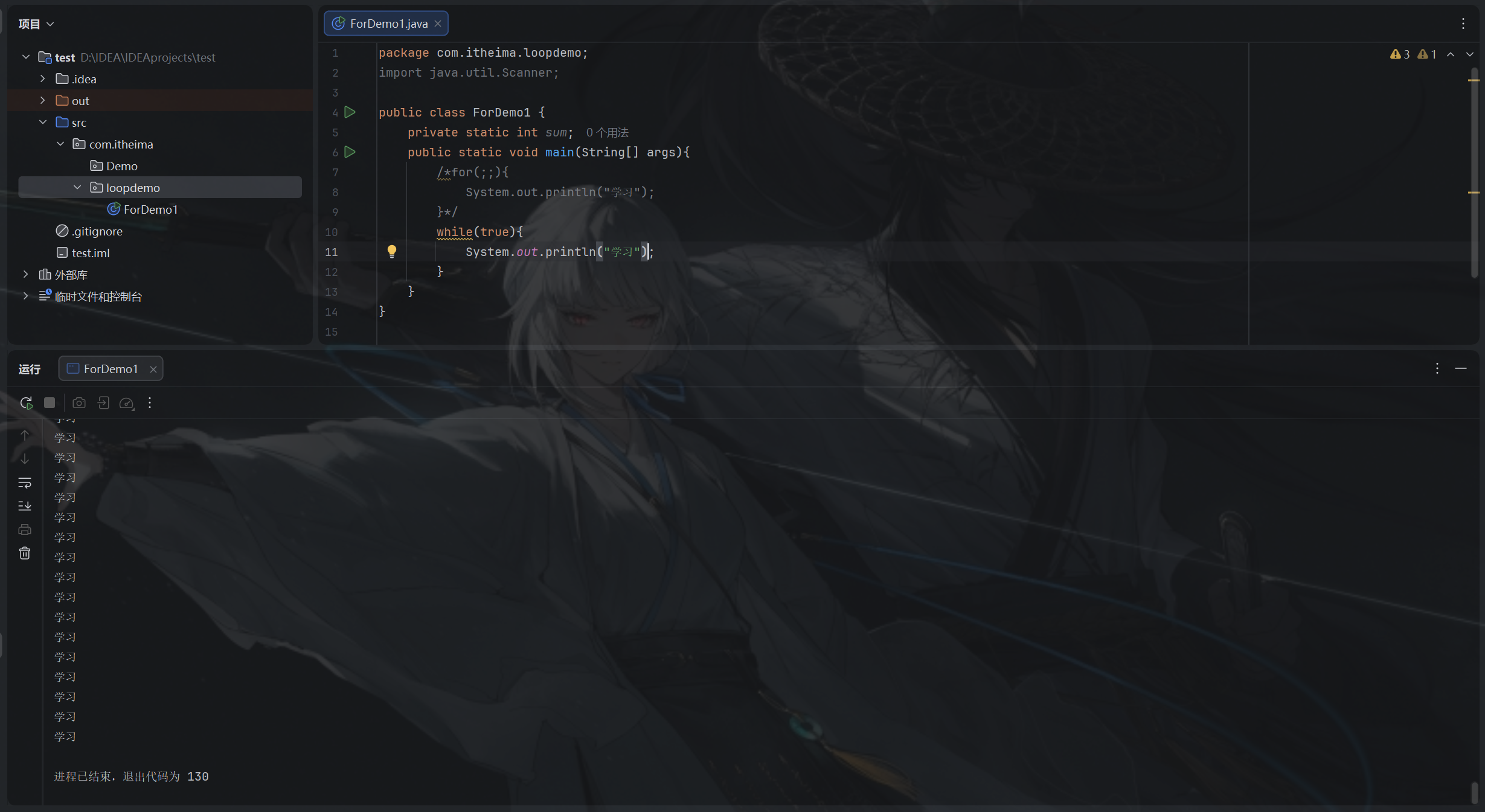1485x812 pixels.
Task: Click the main method name on line 6
Action: click(559, 152)
